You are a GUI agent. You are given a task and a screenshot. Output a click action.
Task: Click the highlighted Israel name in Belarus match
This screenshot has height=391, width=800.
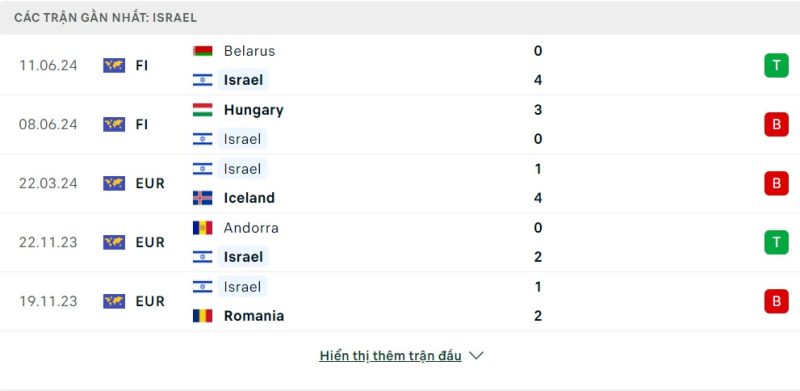pos(243,80)
